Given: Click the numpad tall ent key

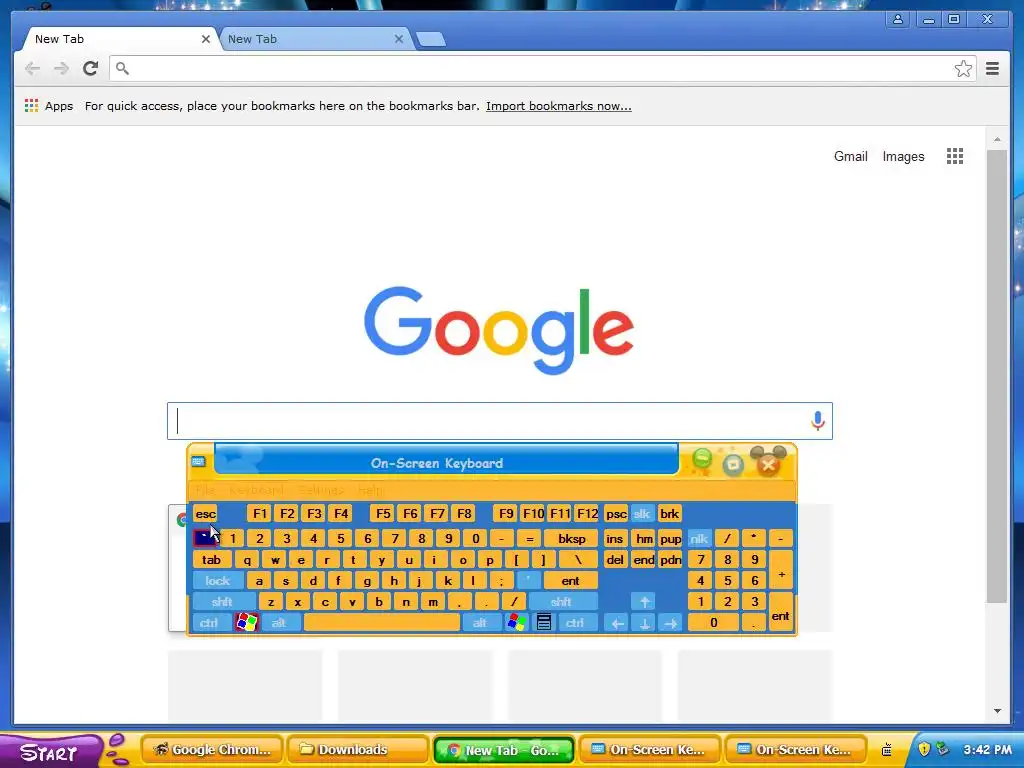Looking at the screenshot, I should coord(780,612).
